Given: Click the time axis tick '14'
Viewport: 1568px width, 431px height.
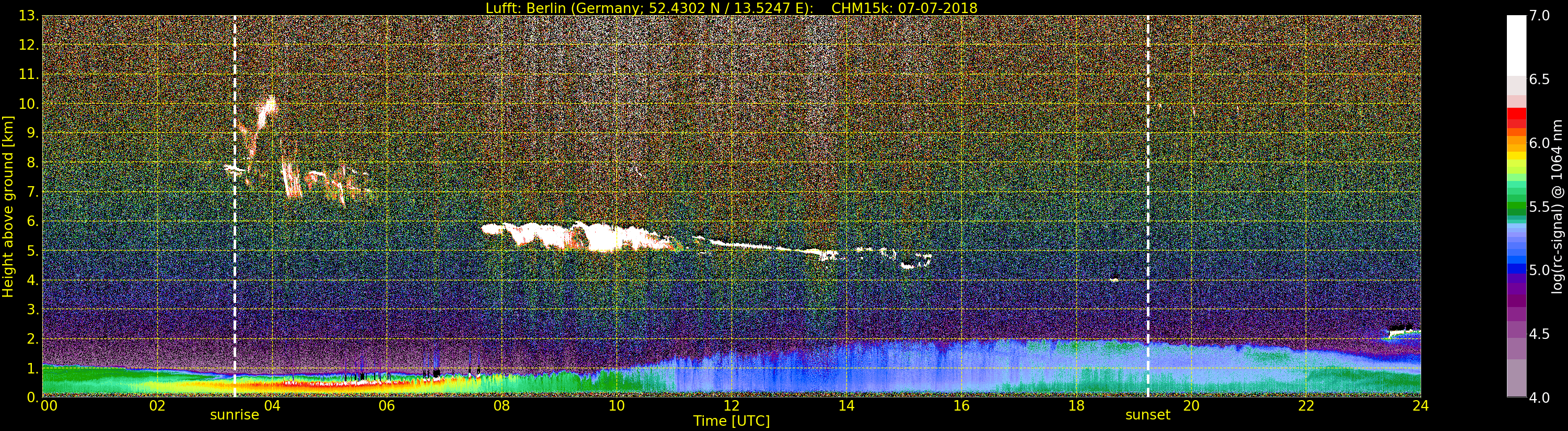Looking at the screenshot, I should coord(846,406).
